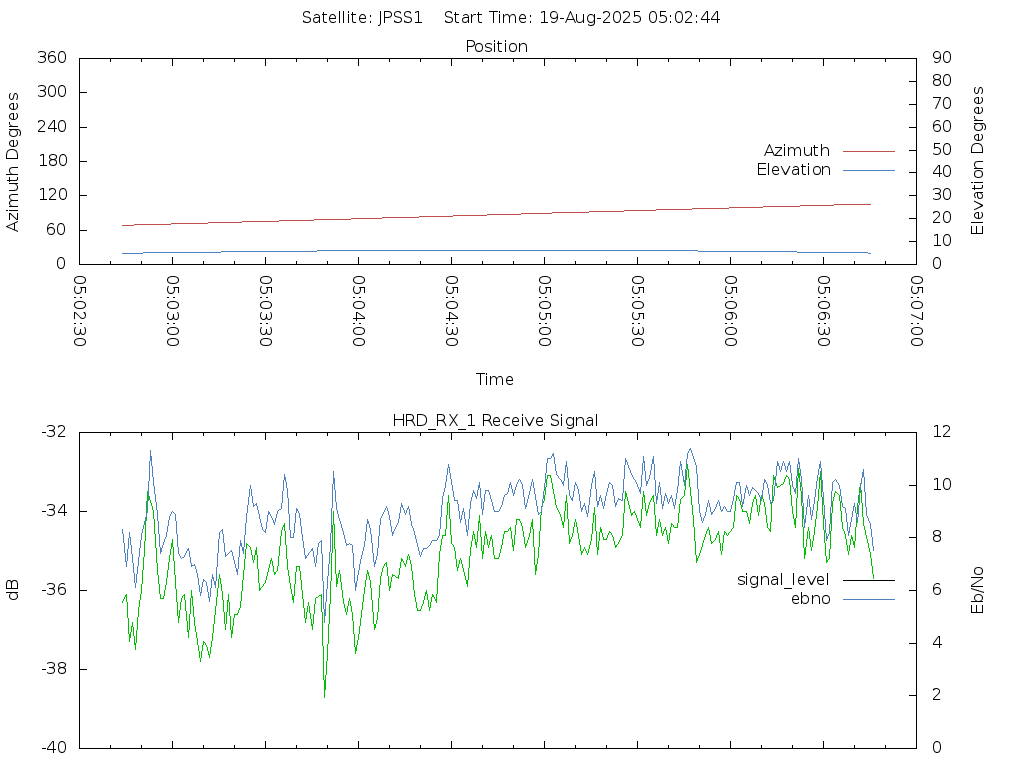Click the "Satellite: JPSS1" header text
The height and width of the screenshot is (768, 1024).
(x=362, y=18)
